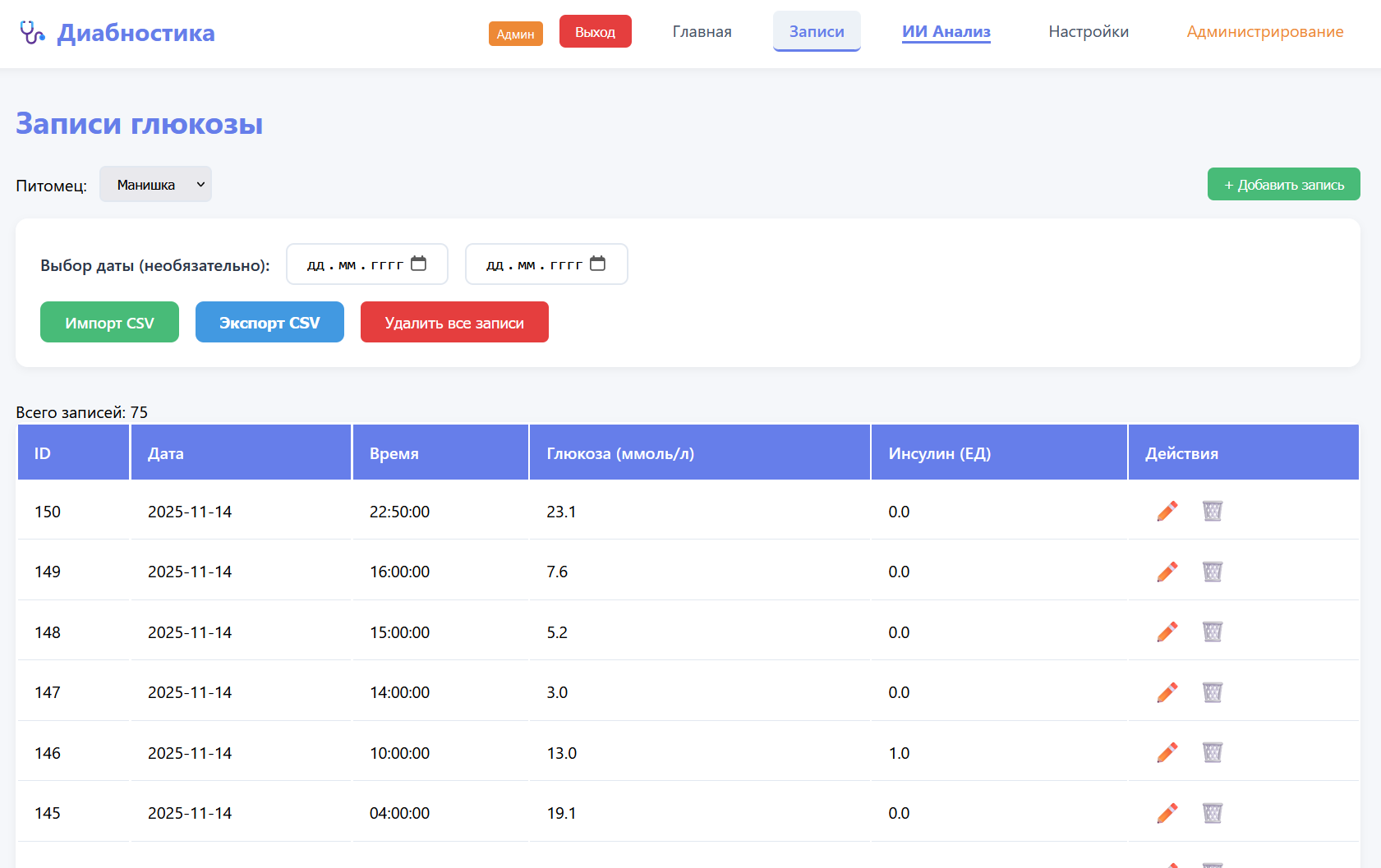Click the Добавить запись button
This screenshot has height=868, width=1381.
(x=1283, y=185)
